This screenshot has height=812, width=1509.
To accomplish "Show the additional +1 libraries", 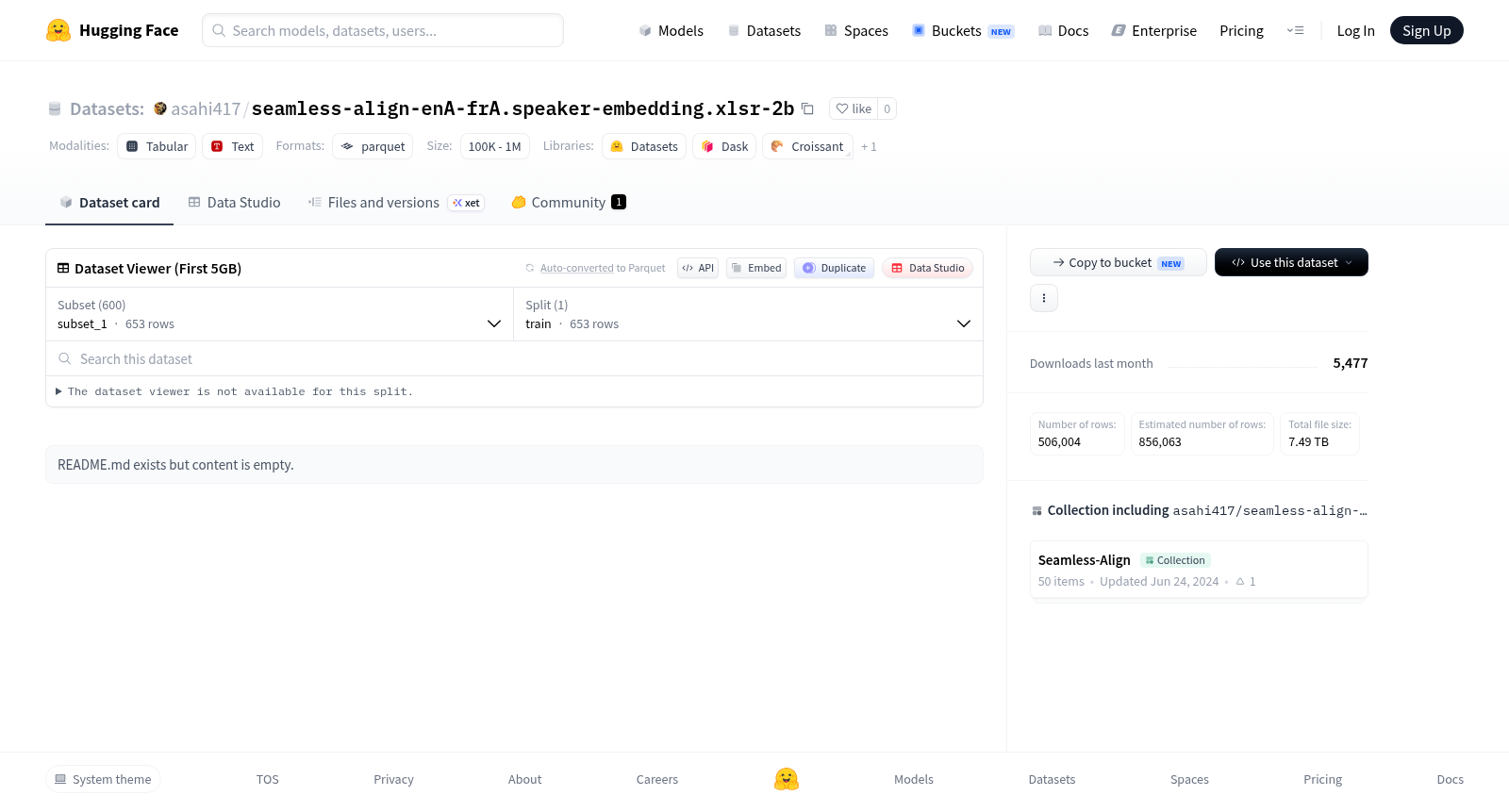I will 869,146.
